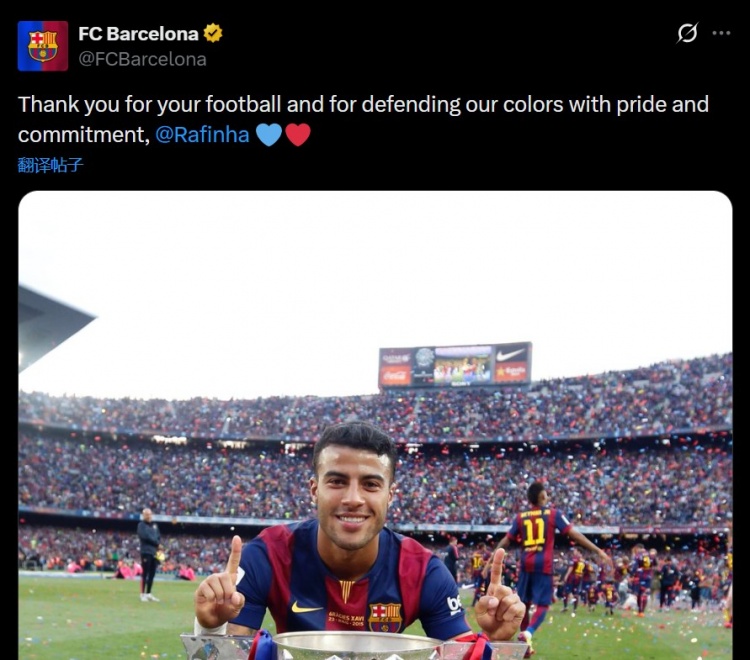Click the number 11 player's jersey
750x660 pixels.
(538, 540)
